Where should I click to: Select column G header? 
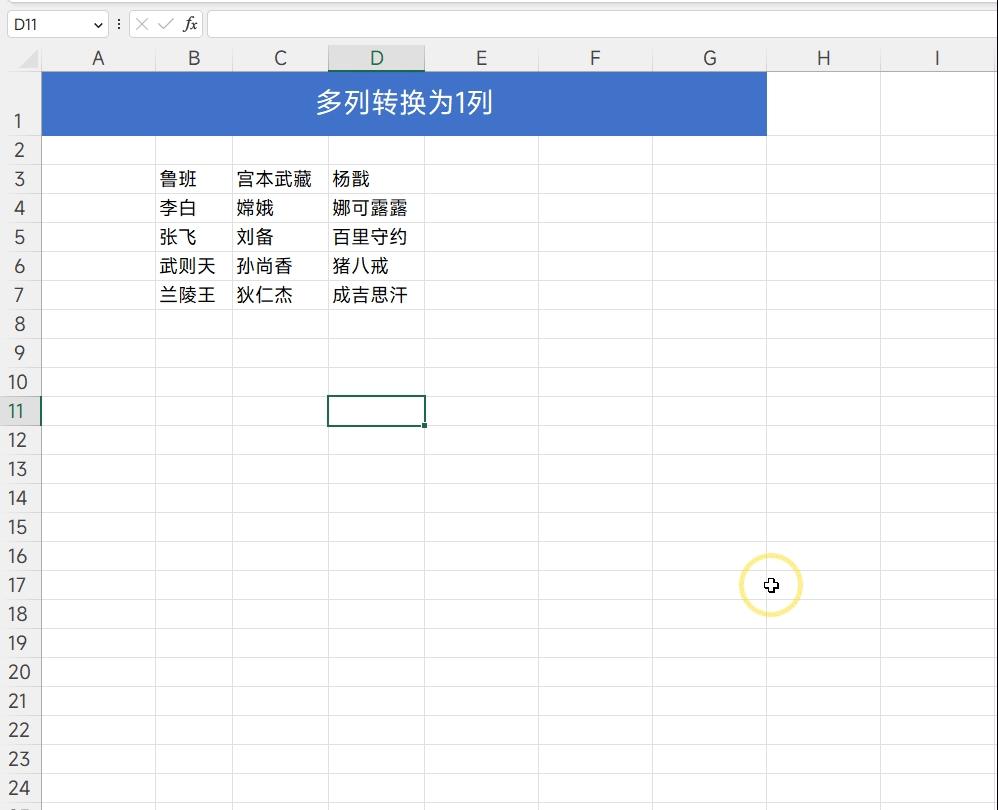709,58
